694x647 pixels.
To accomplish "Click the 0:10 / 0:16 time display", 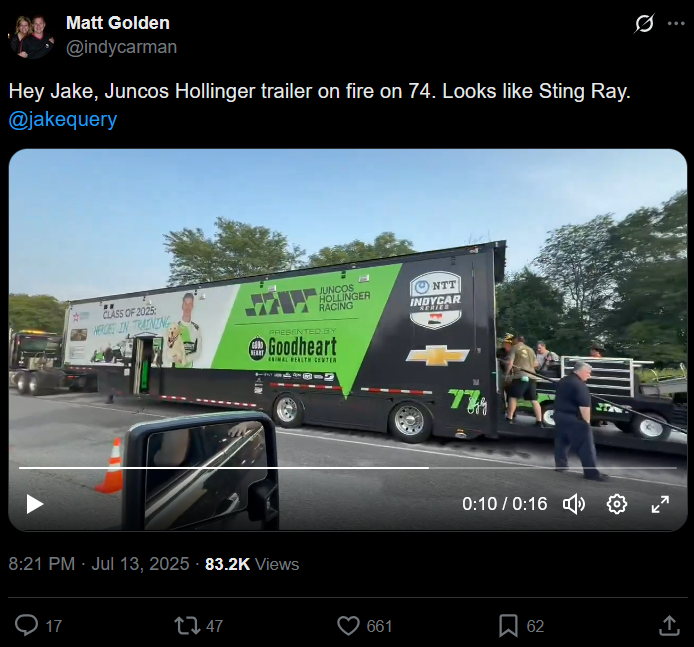I will [505, 504].
